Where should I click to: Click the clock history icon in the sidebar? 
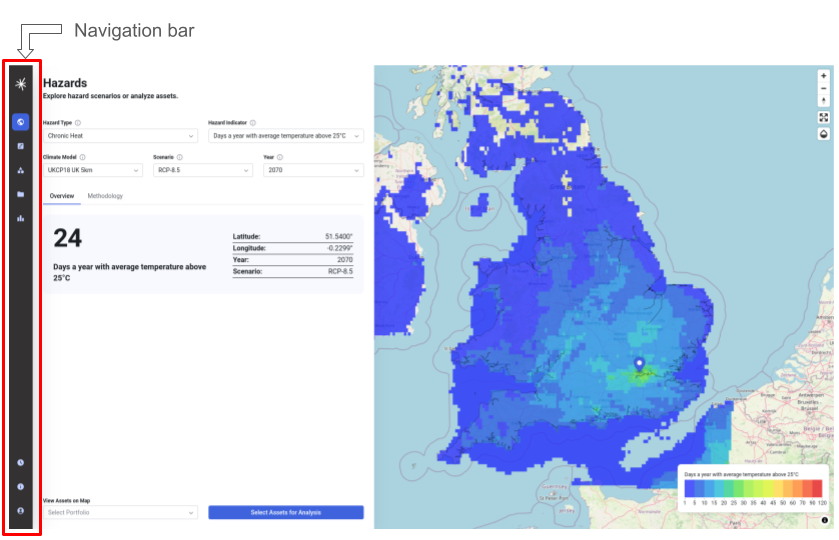[20, 462]
